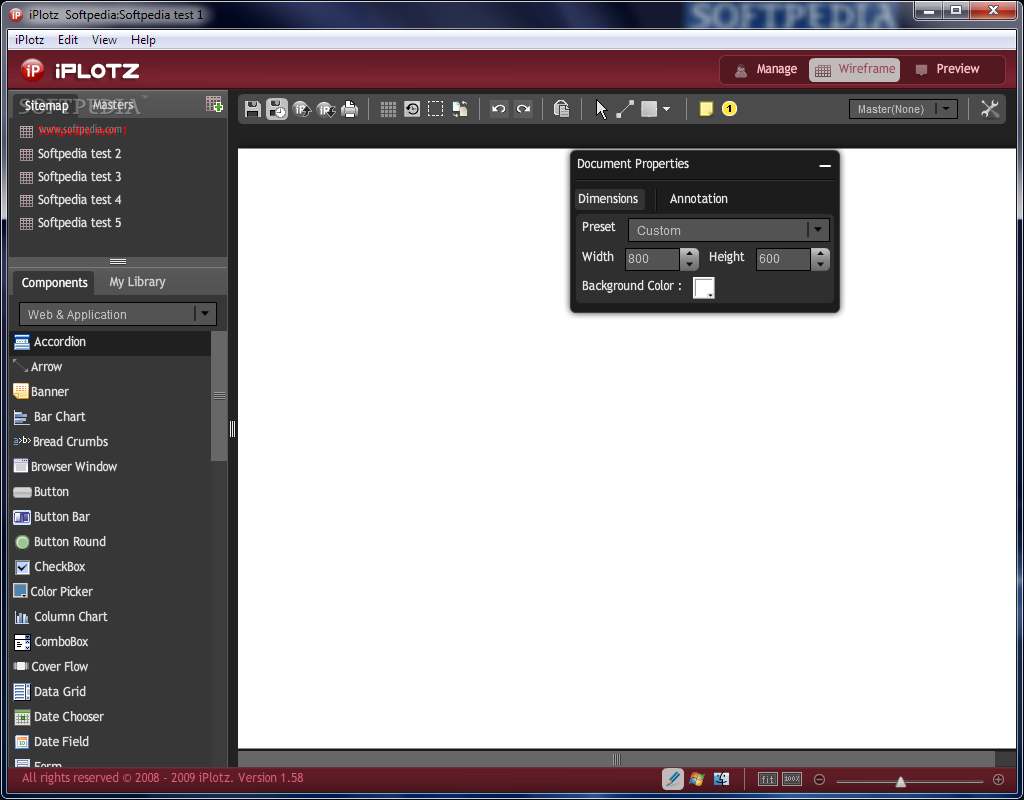Screen dimensions: 1024x800
Task: Open the Help menu
Action: click(x=143, y=40)
